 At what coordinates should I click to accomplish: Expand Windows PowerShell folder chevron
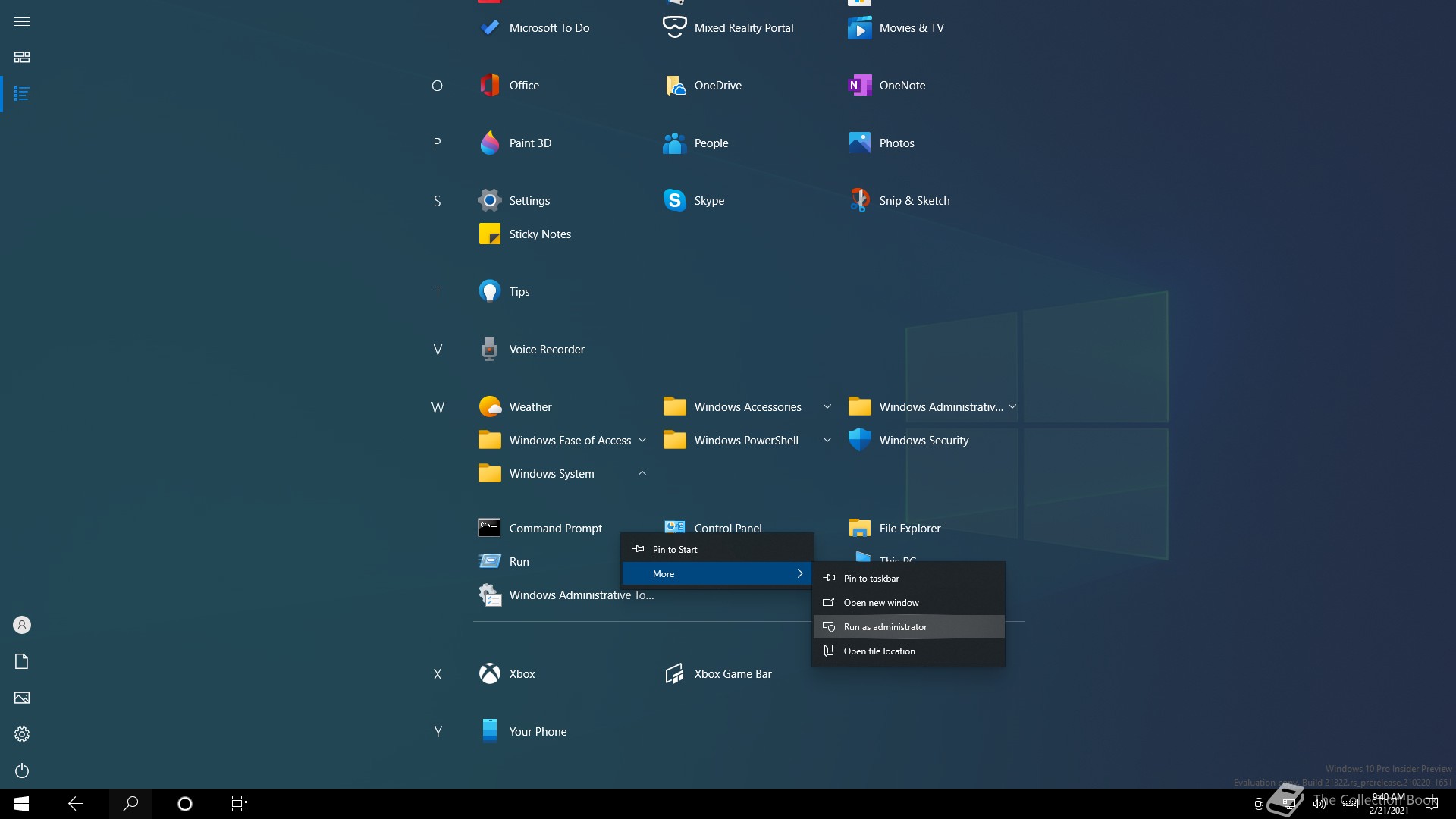tap(827, 441)
